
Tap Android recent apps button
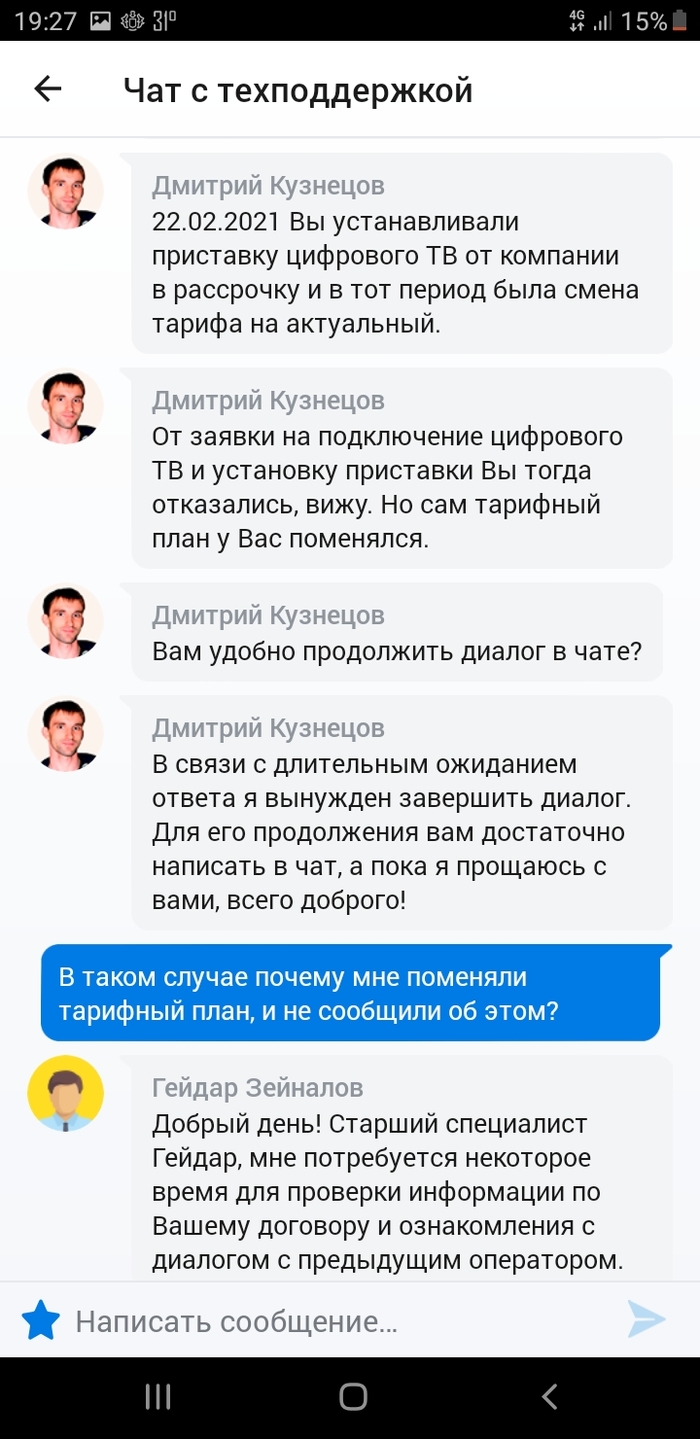(158, 1396)
